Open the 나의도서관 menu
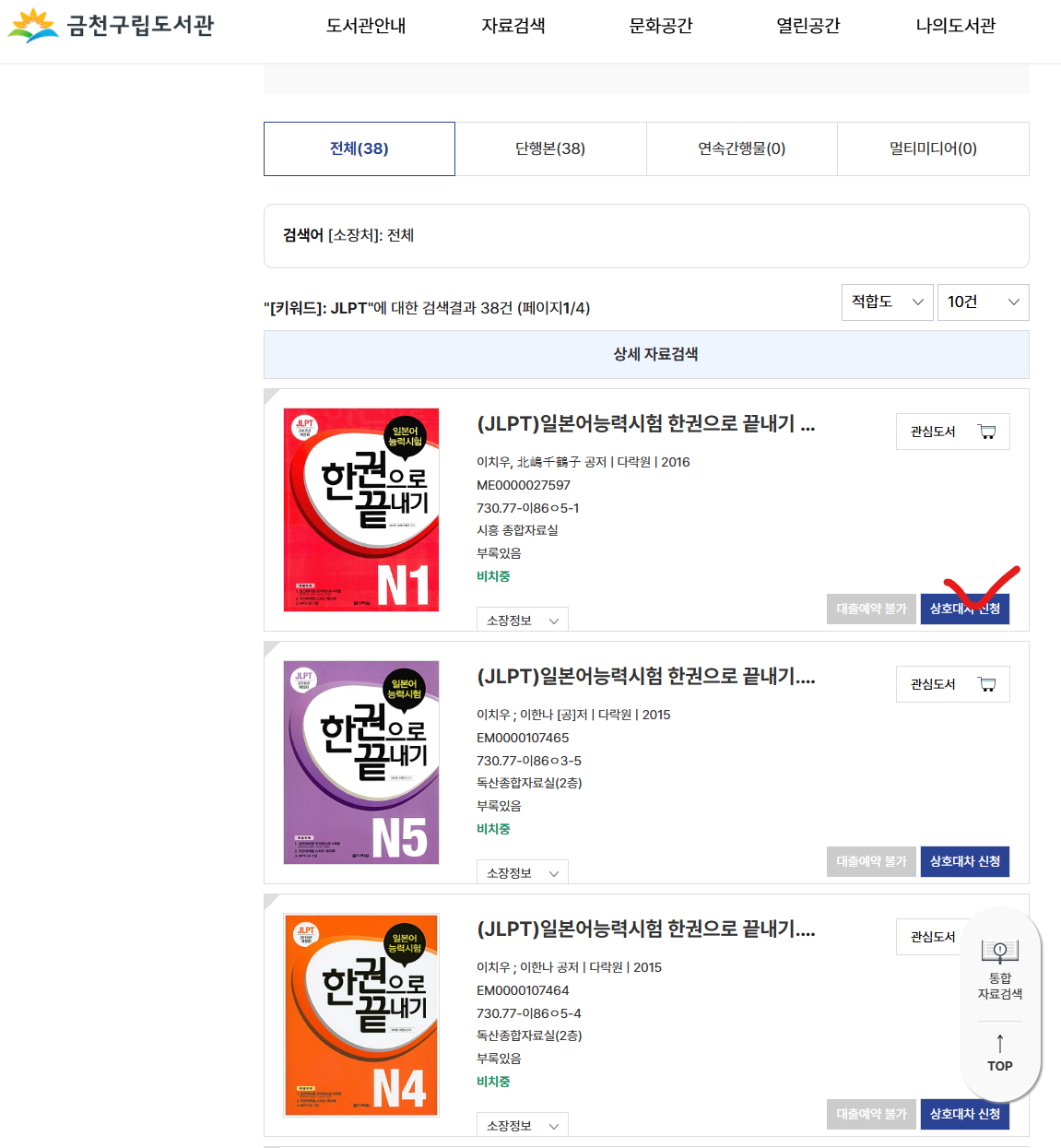The image size is (1061, 1148). (x=956, y=26)
